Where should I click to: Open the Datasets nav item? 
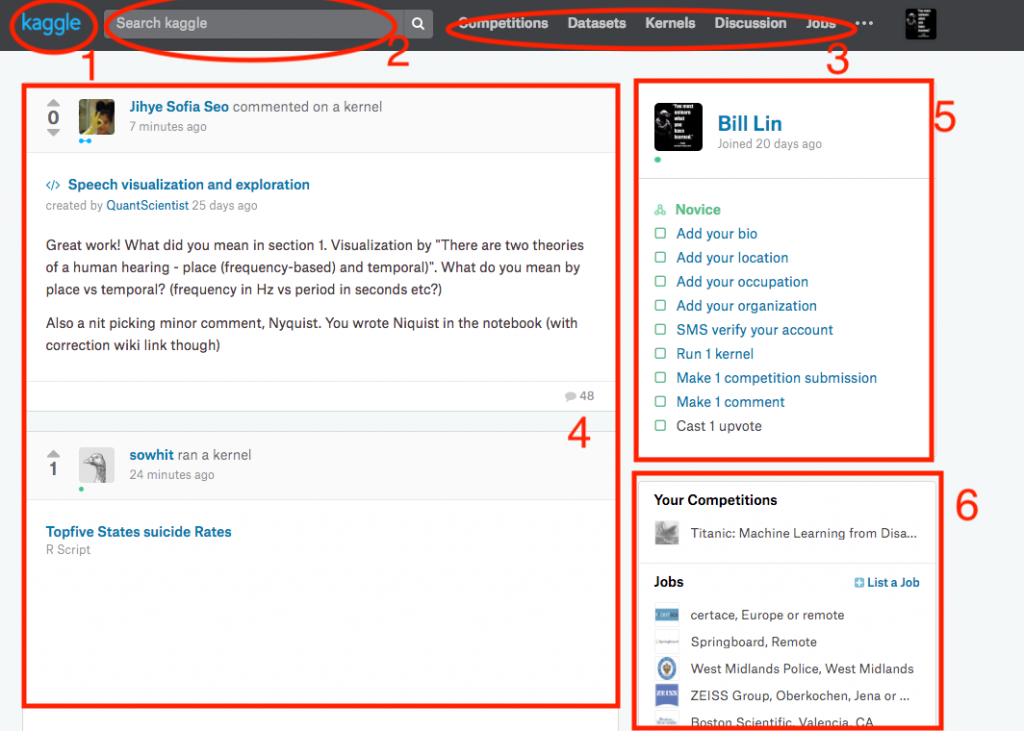[x=596, y=24]
